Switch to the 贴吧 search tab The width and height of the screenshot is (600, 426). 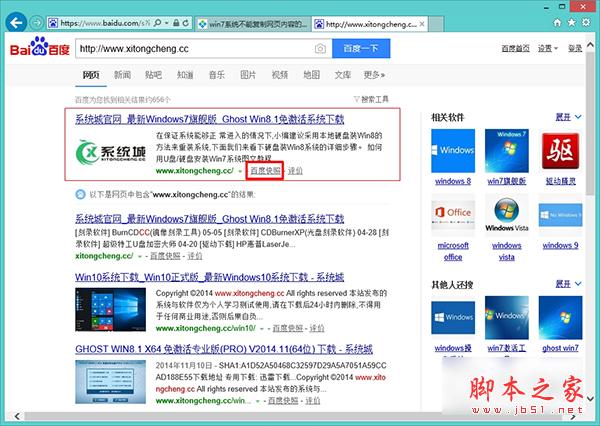pos(153,75)
